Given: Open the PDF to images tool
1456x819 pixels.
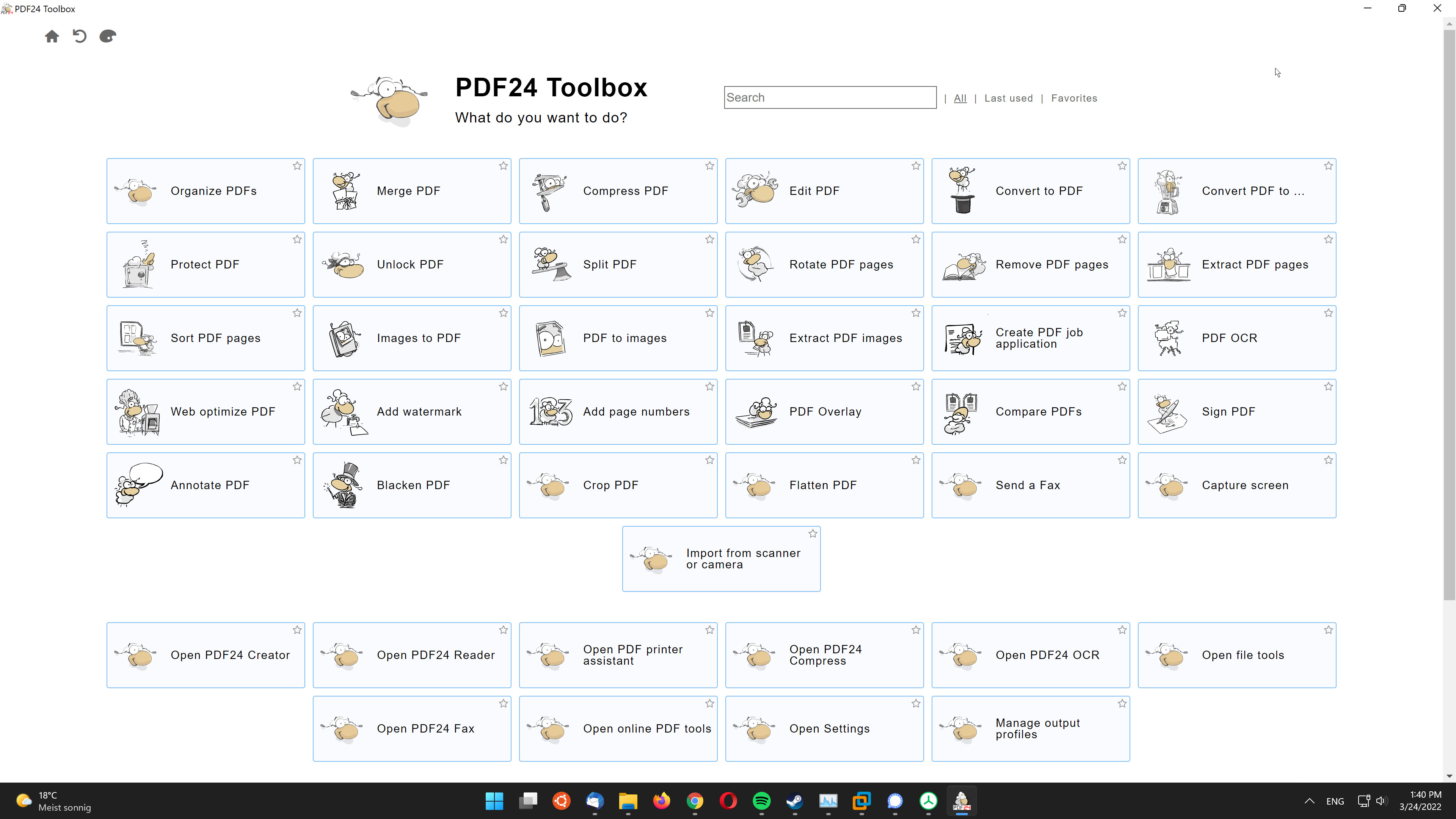Looking at the screenshot, I should (x=618, y=338).
